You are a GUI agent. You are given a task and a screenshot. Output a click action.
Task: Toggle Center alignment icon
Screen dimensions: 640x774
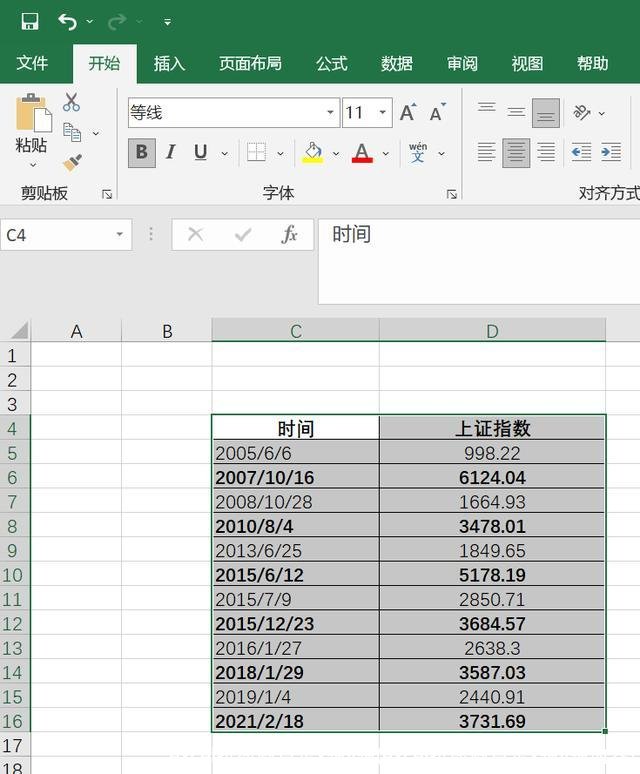coord(516,153)
